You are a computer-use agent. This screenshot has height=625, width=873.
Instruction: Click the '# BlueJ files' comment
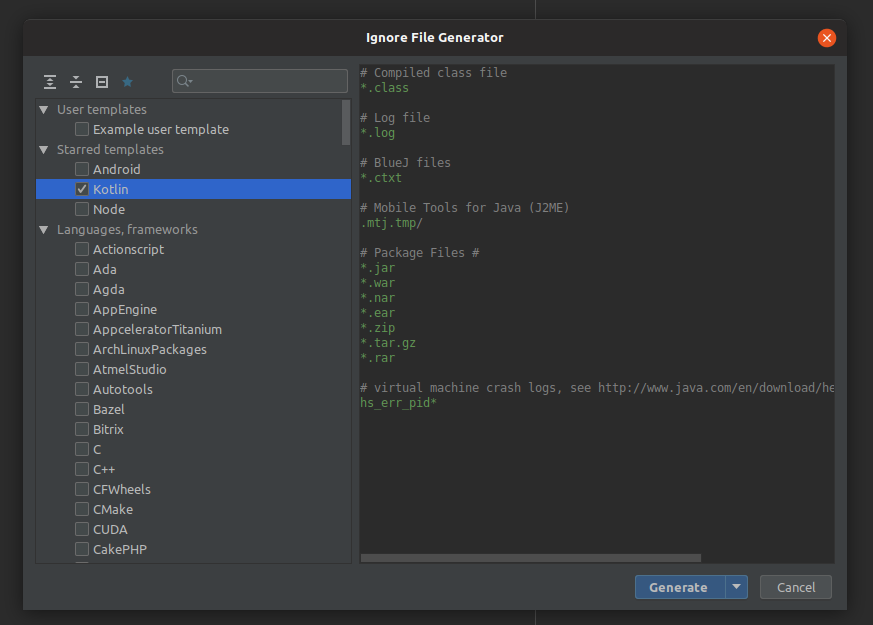(405, 163)
